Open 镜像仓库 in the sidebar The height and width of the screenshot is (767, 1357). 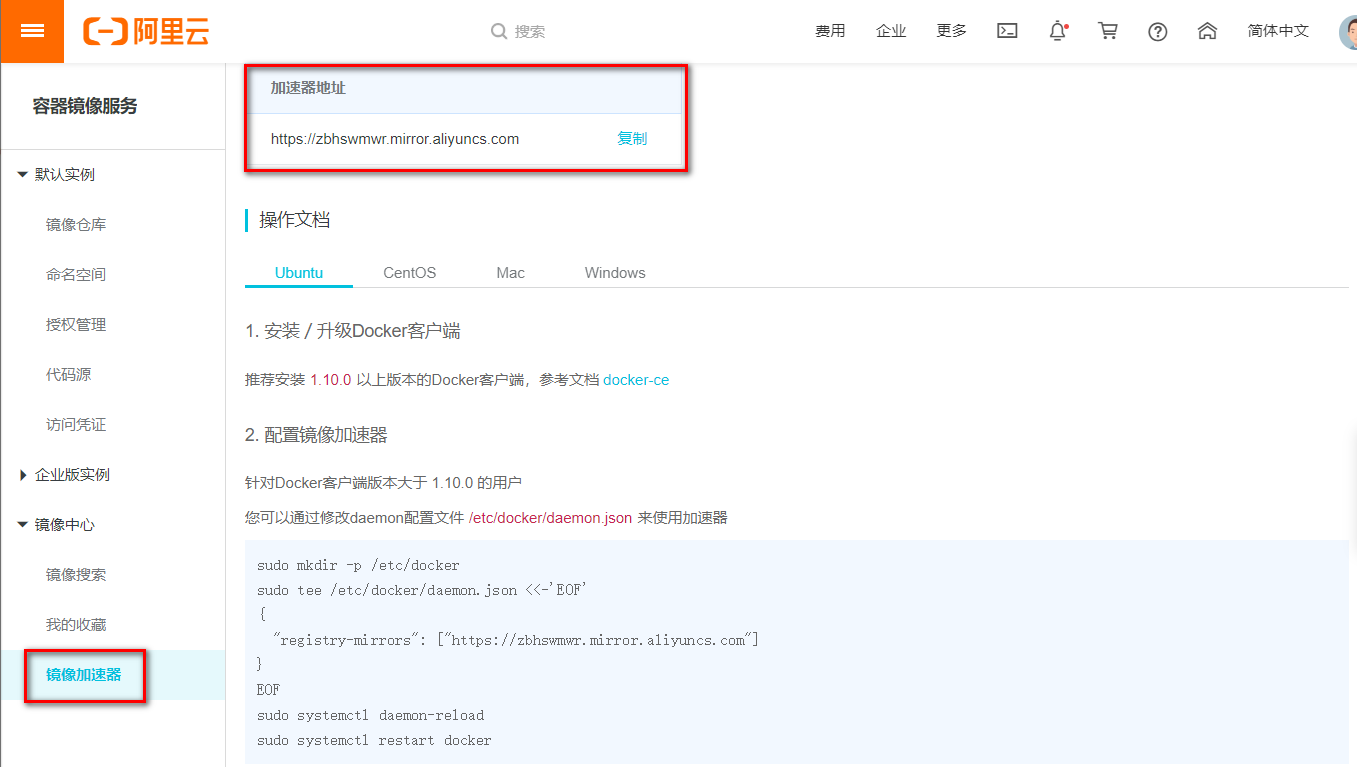pyautogui.click(x=76, y=225)
